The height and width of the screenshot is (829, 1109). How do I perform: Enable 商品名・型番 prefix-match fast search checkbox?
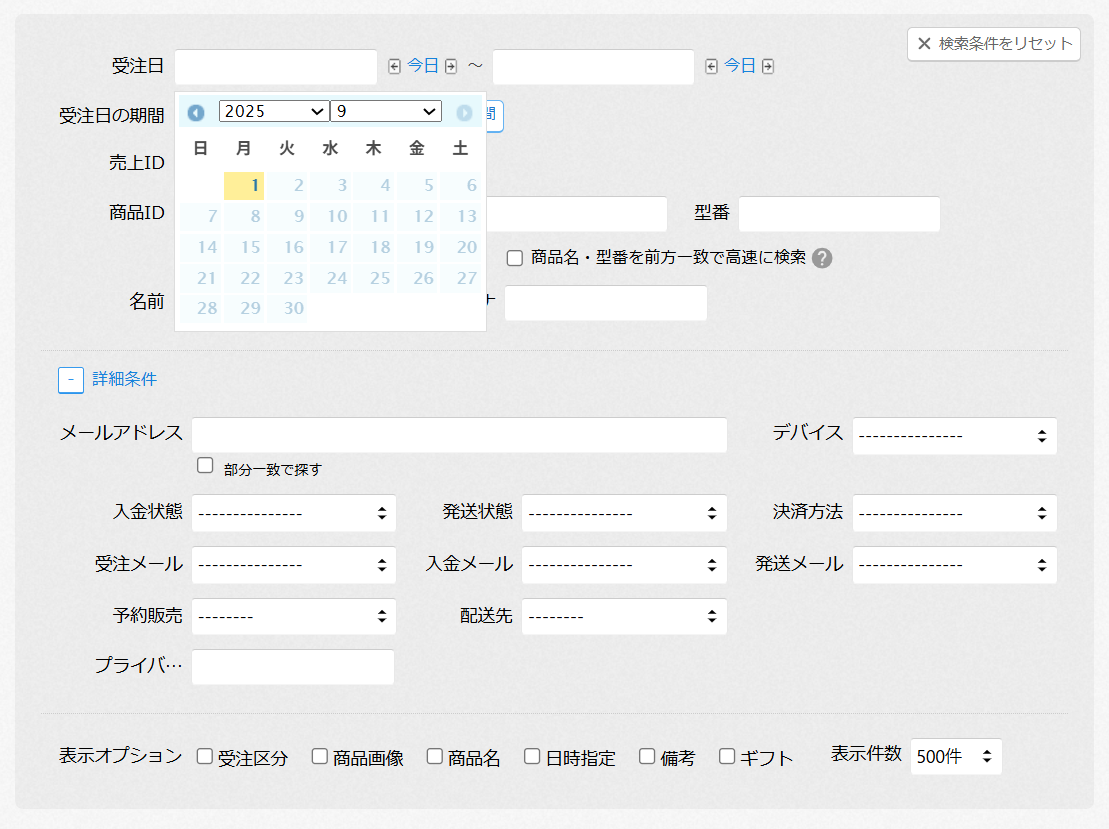point(515,258)
